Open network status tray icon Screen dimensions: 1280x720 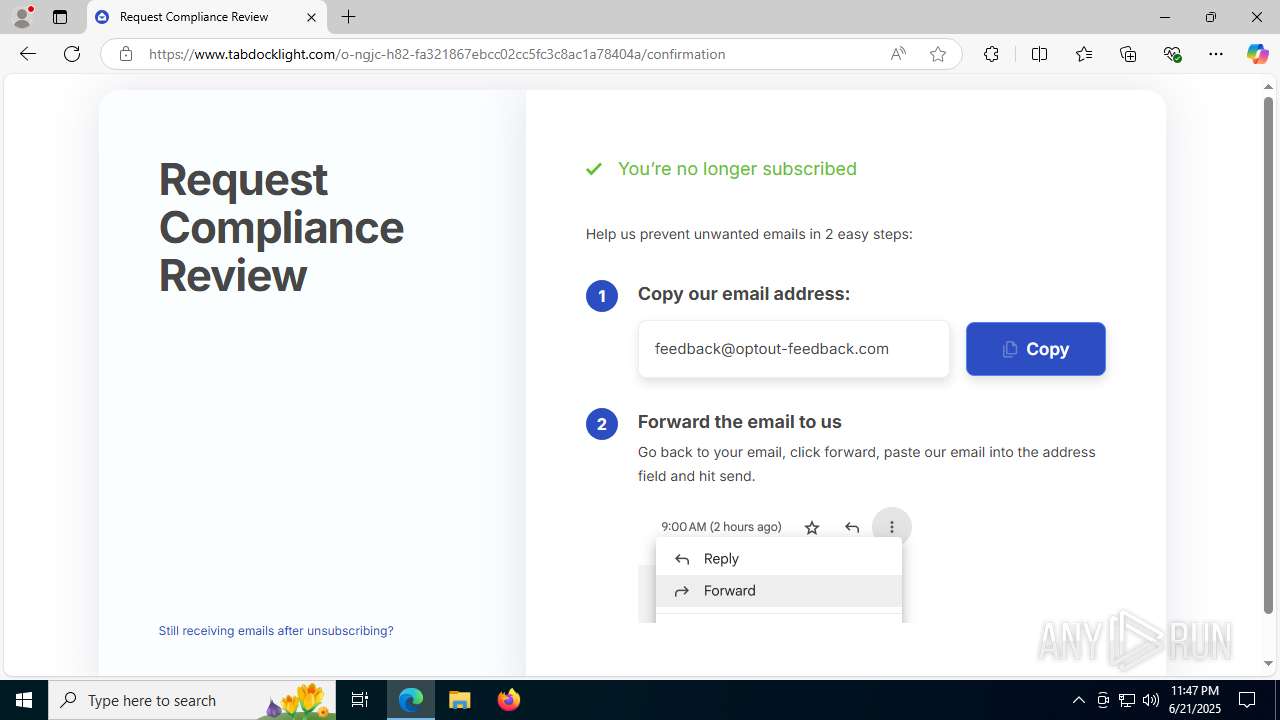coord(1127,700)
